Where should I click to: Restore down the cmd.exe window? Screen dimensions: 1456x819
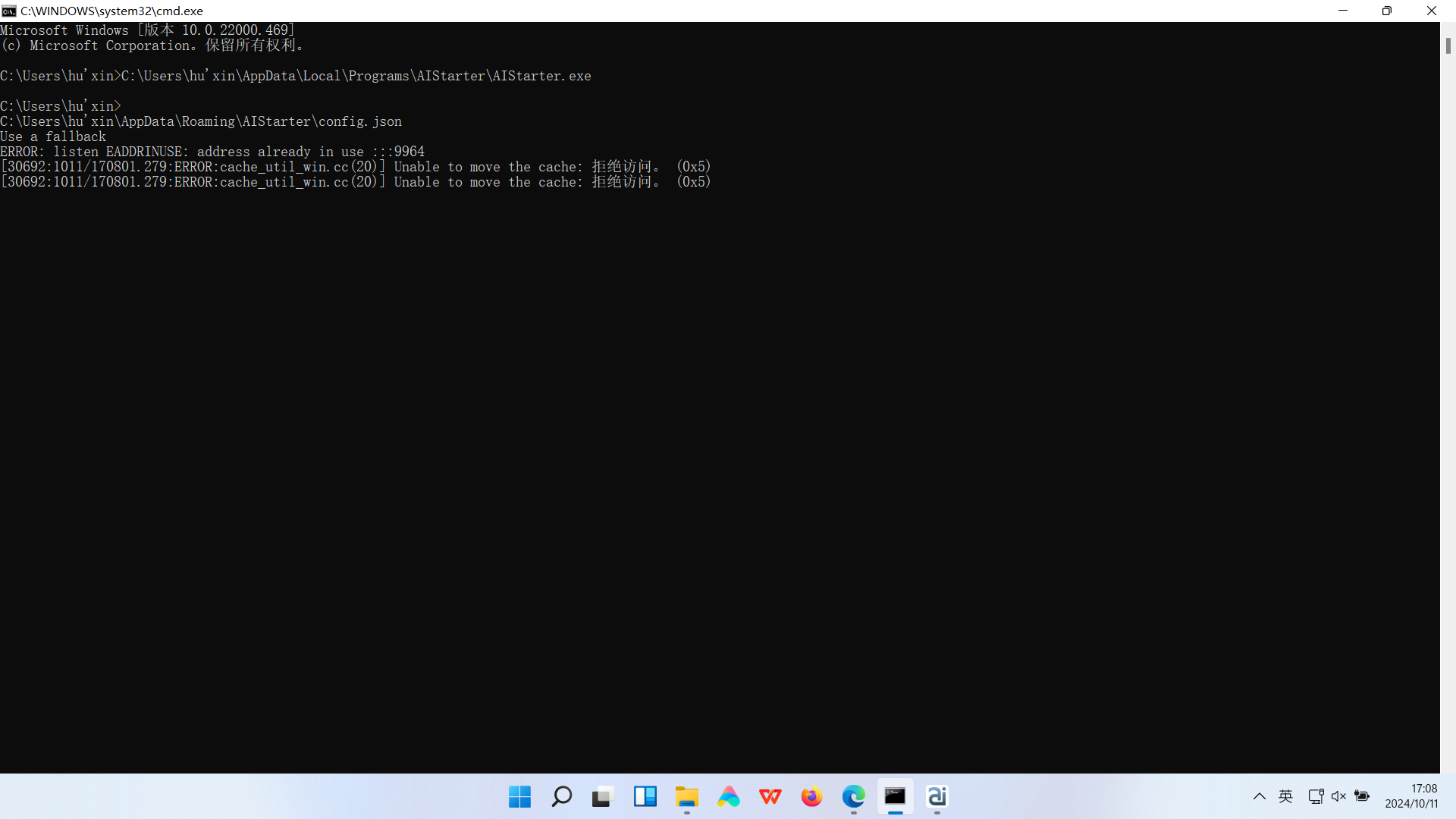1387,11
